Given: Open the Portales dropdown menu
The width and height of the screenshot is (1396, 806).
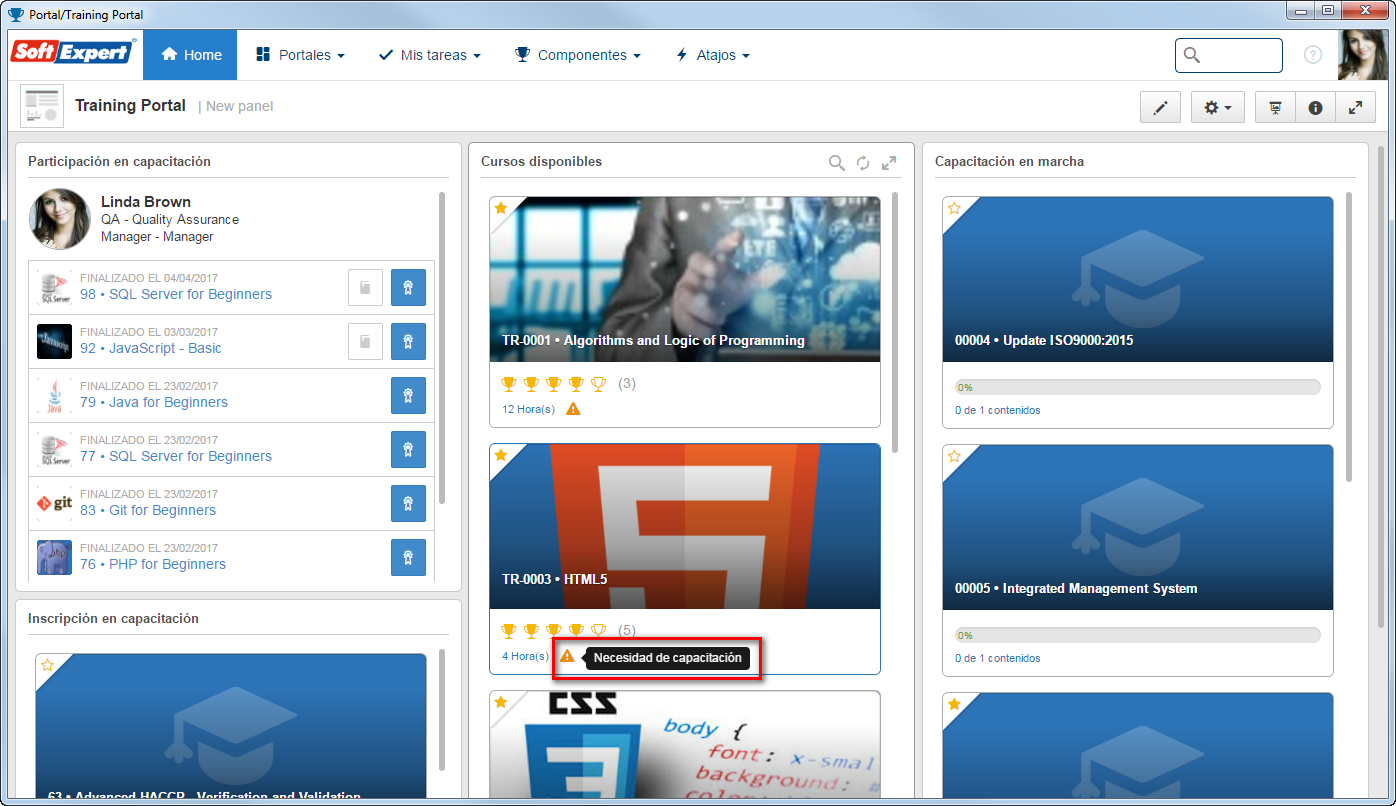Looking at the screenshot, I should coord(300,55).
